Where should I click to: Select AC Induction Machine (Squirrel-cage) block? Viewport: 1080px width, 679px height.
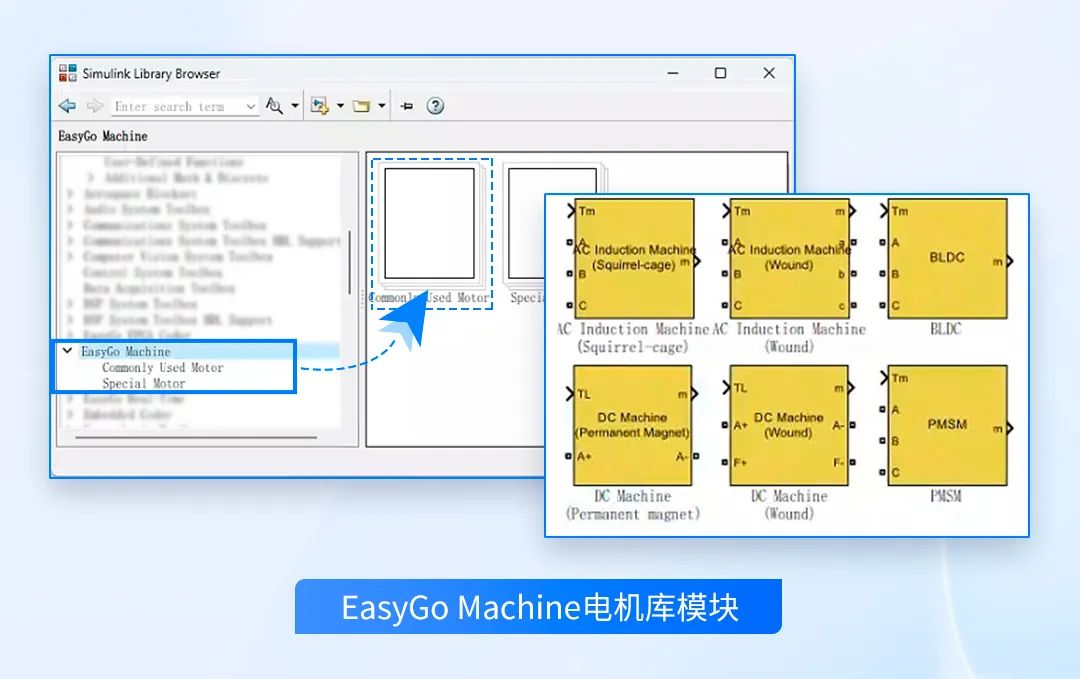click(634, 259)
